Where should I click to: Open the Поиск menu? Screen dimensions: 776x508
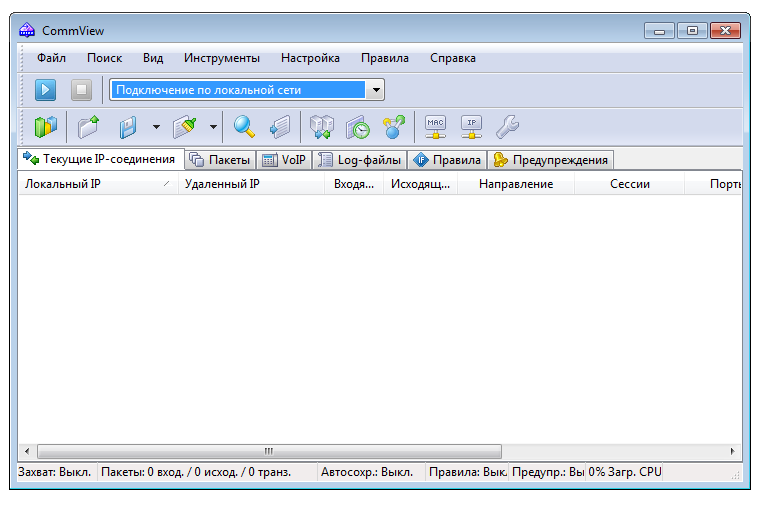pos(104,58)
